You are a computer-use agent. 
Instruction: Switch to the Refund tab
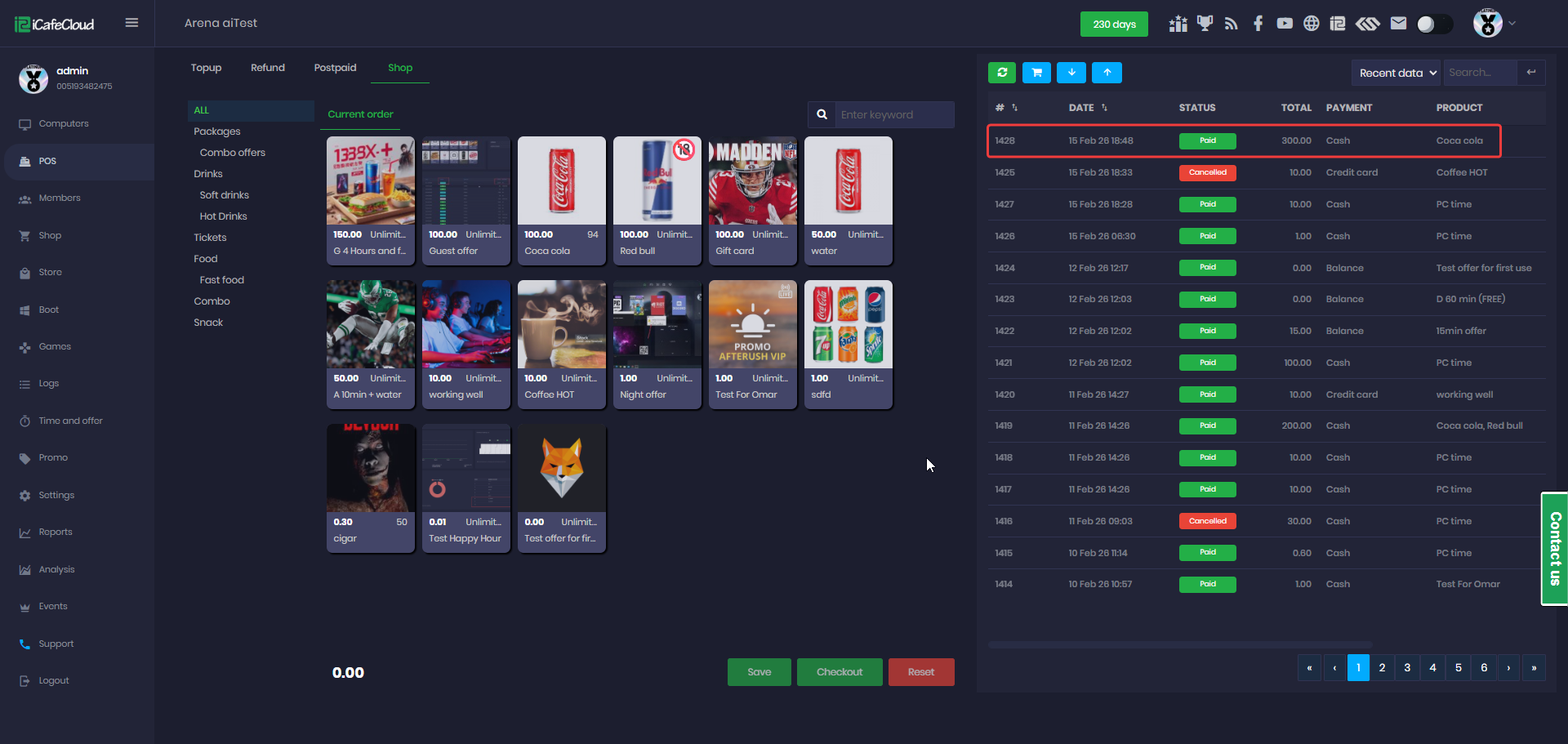coord(268,68)
